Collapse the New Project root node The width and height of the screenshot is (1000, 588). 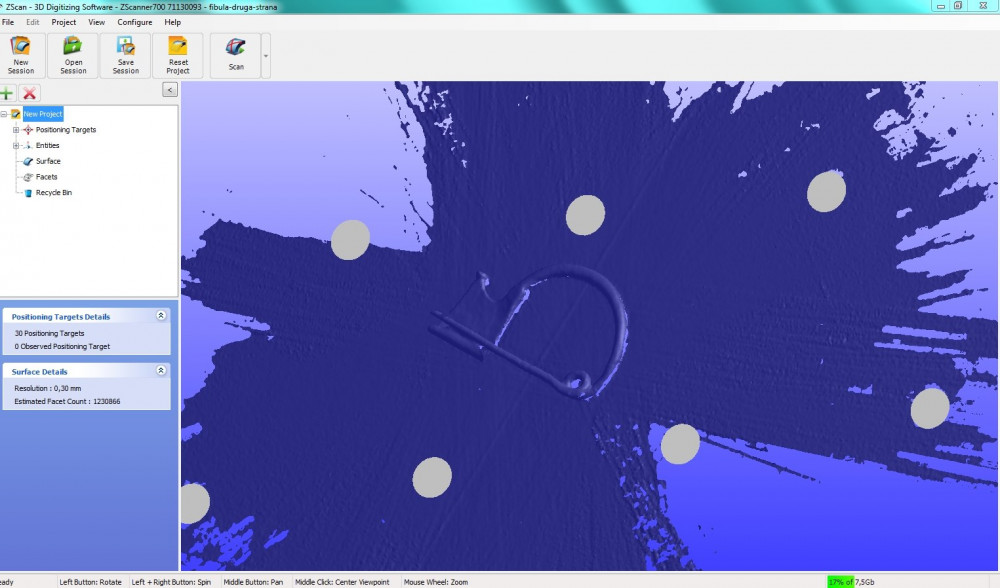pyautogui.click(x=5, y=114)
